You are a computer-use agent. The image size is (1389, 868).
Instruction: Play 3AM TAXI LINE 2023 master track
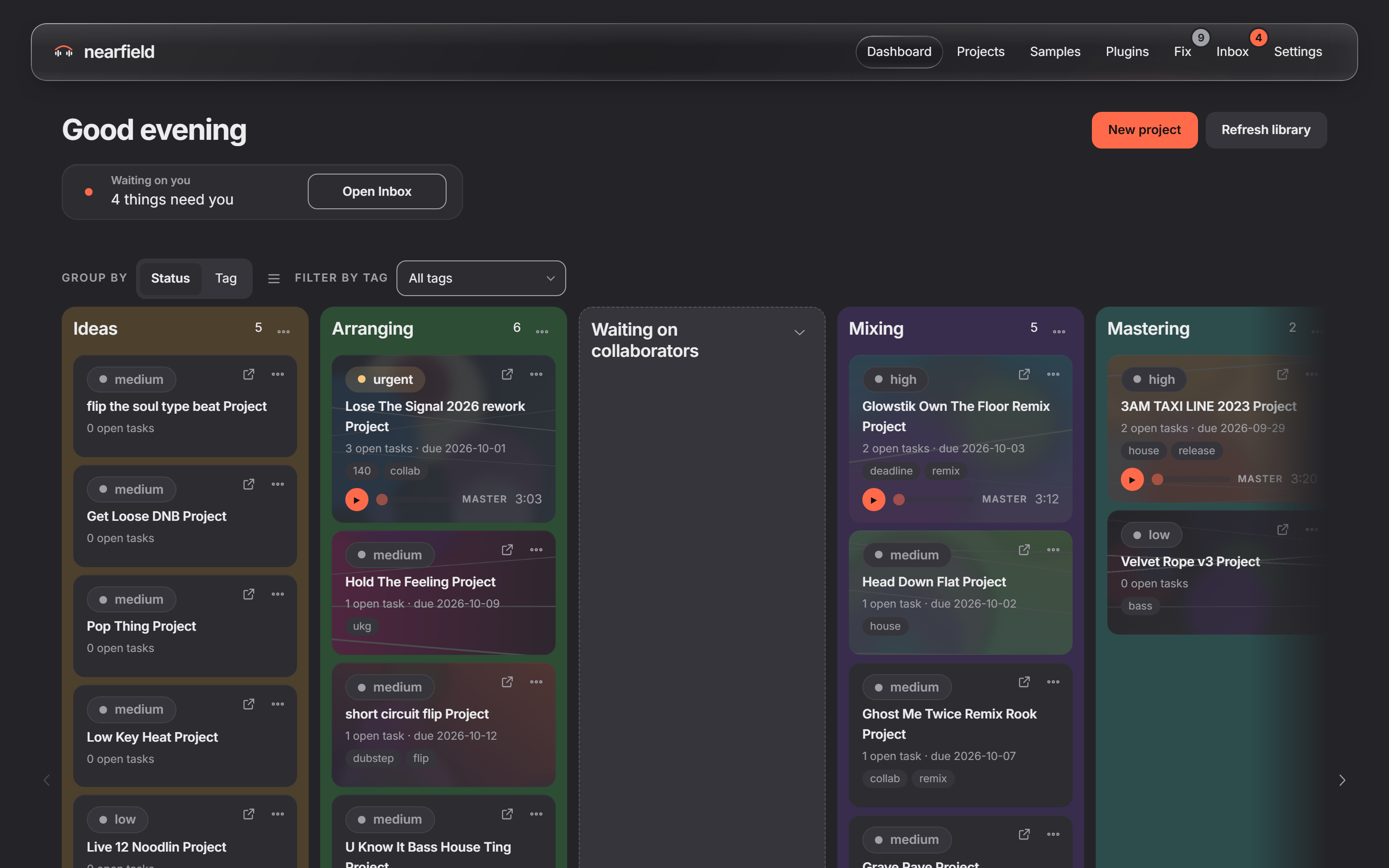click(x=1132, y=479)
